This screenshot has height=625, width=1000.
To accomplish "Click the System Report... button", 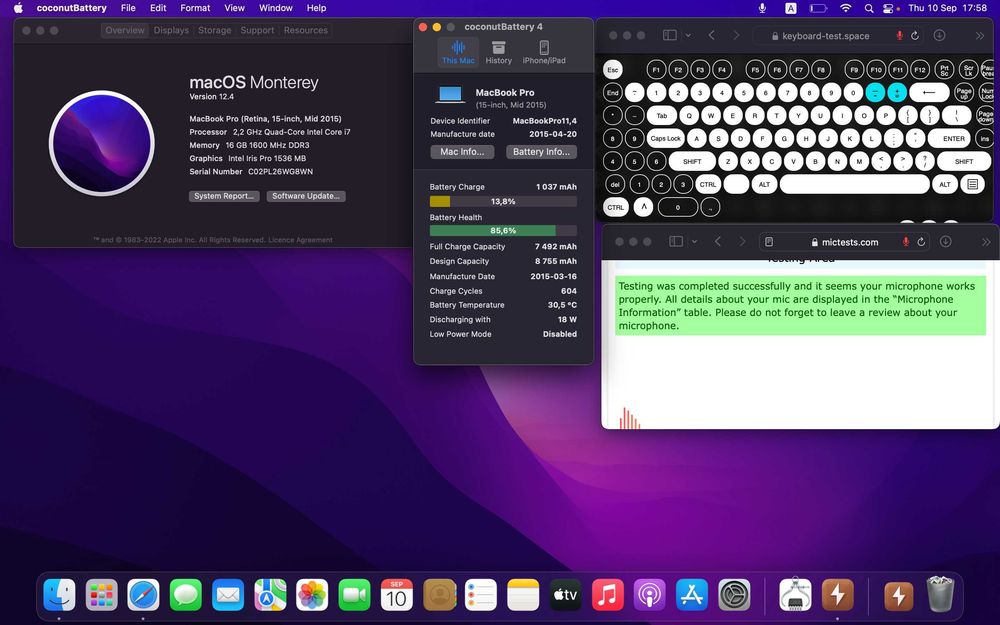I will pyautogui.click(x=224, y=196).
